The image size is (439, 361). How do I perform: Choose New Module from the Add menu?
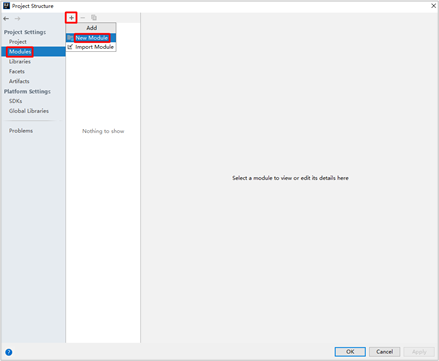coord(91,38)
